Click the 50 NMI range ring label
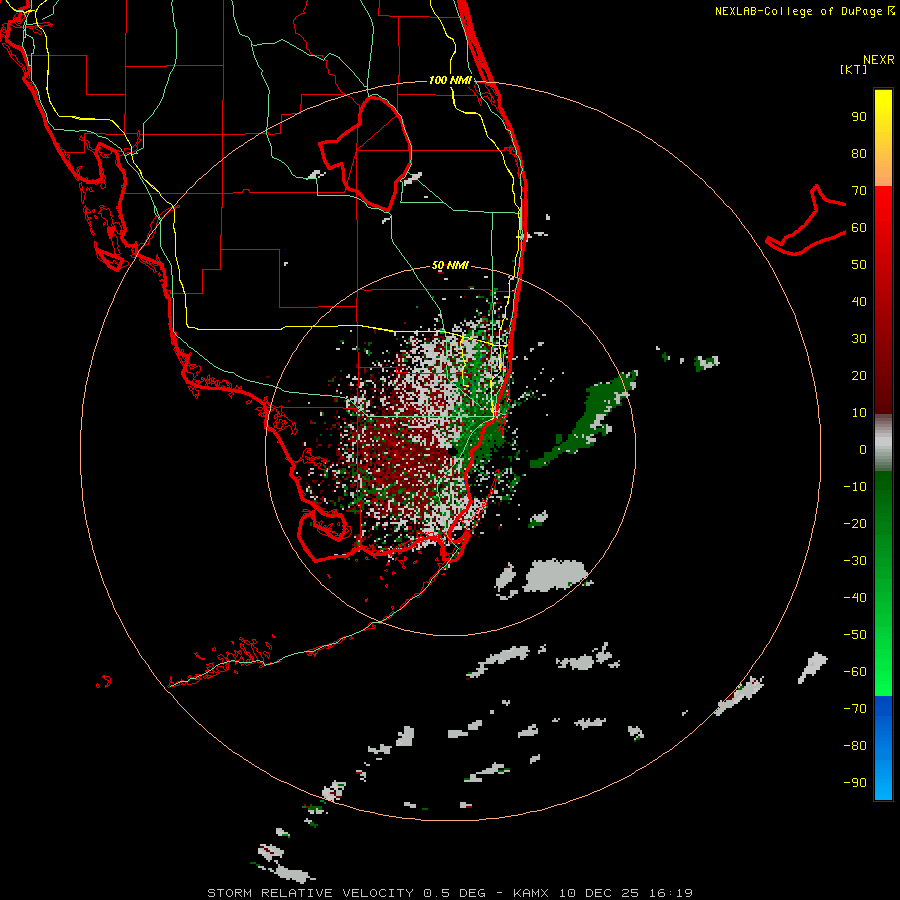 pyautogui.click(x=450, y=265)
